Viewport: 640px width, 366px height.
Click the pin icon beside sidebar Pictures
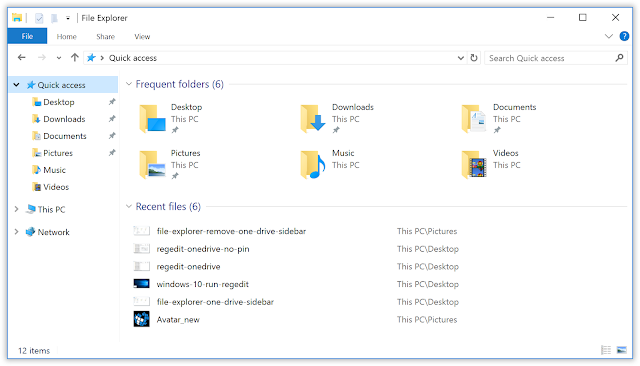112,153
